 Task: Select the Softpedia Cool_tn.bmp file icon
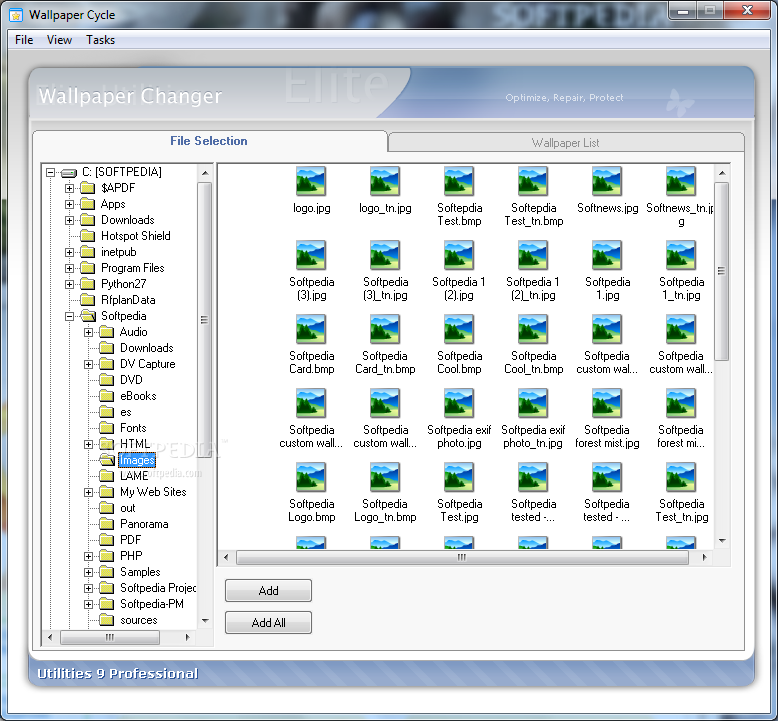pyautogui.click(x=533, y=329)
